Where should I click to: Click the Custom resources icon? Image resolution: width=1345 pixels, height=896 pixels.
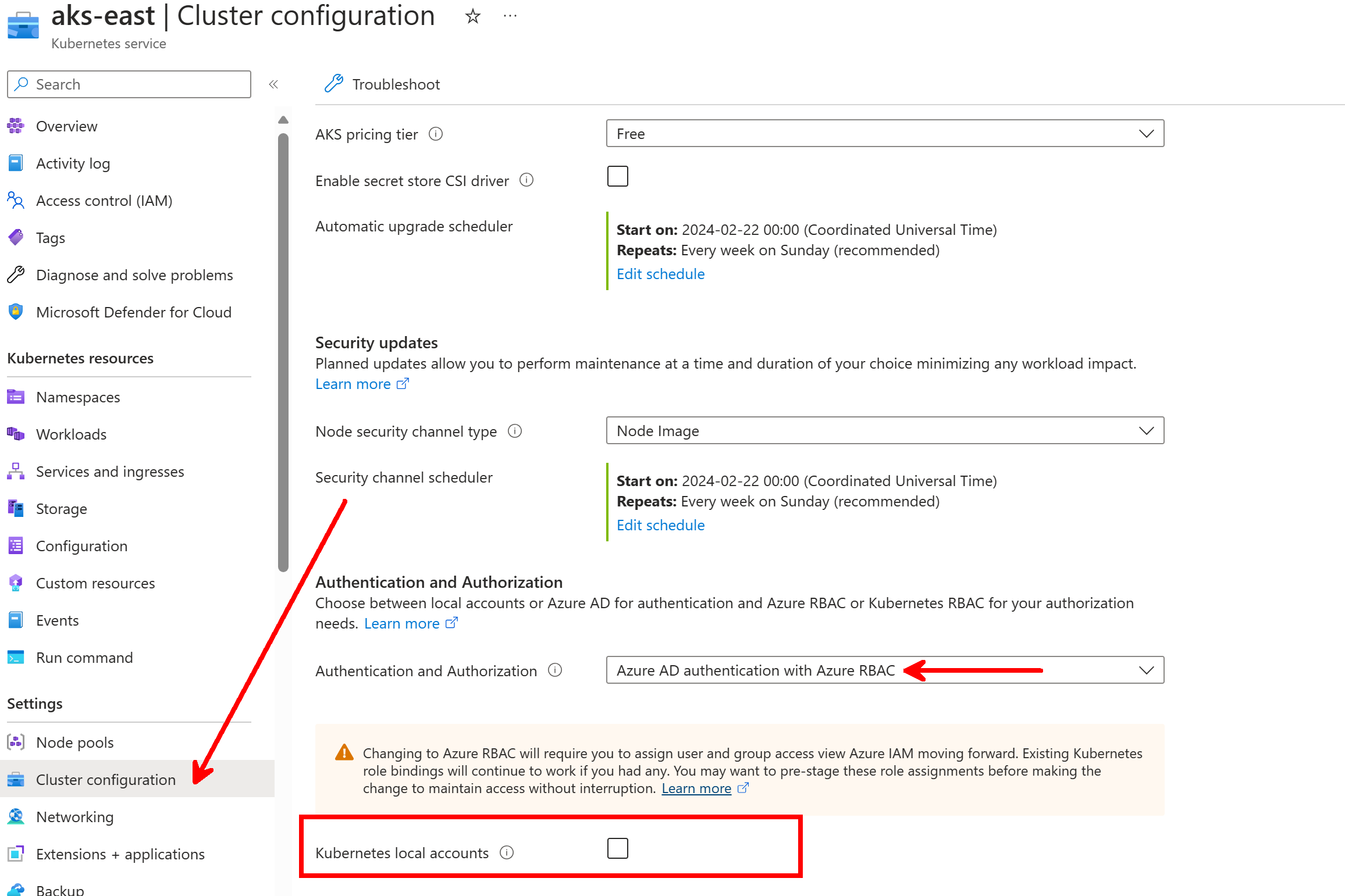coord(15,583)
